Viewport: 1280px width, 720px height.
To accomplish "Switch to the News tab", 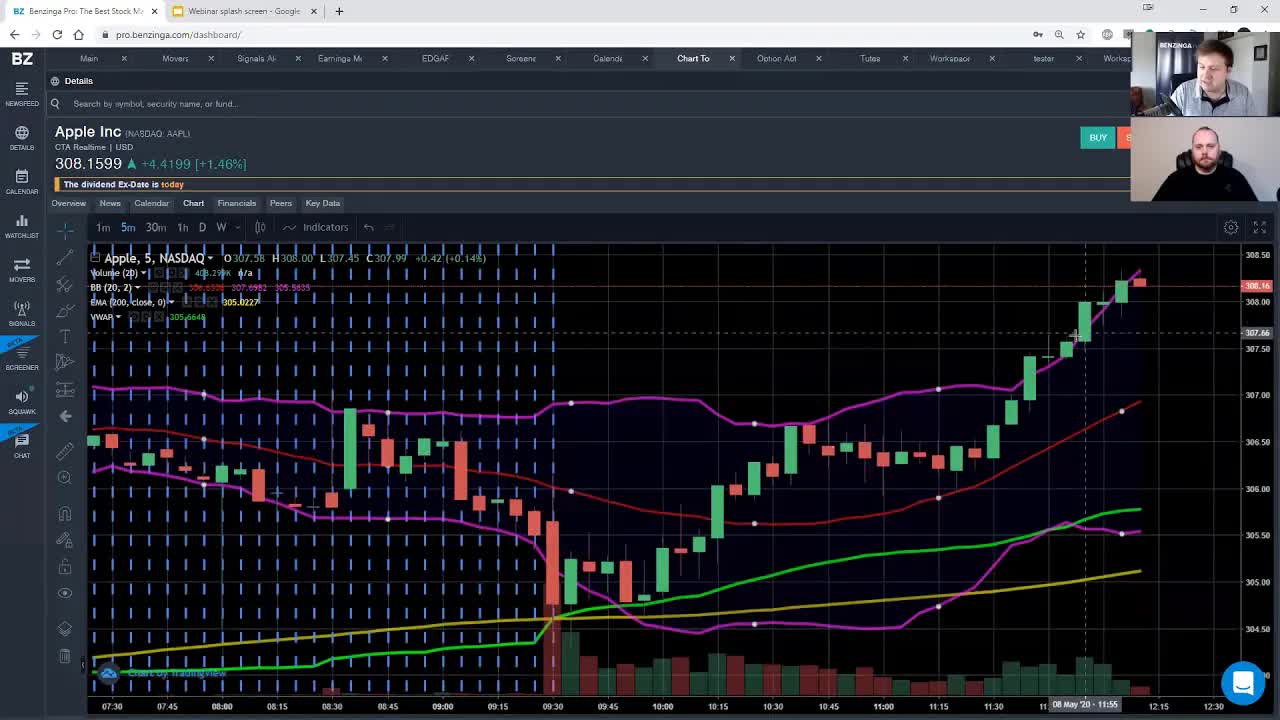I will 110,203.
